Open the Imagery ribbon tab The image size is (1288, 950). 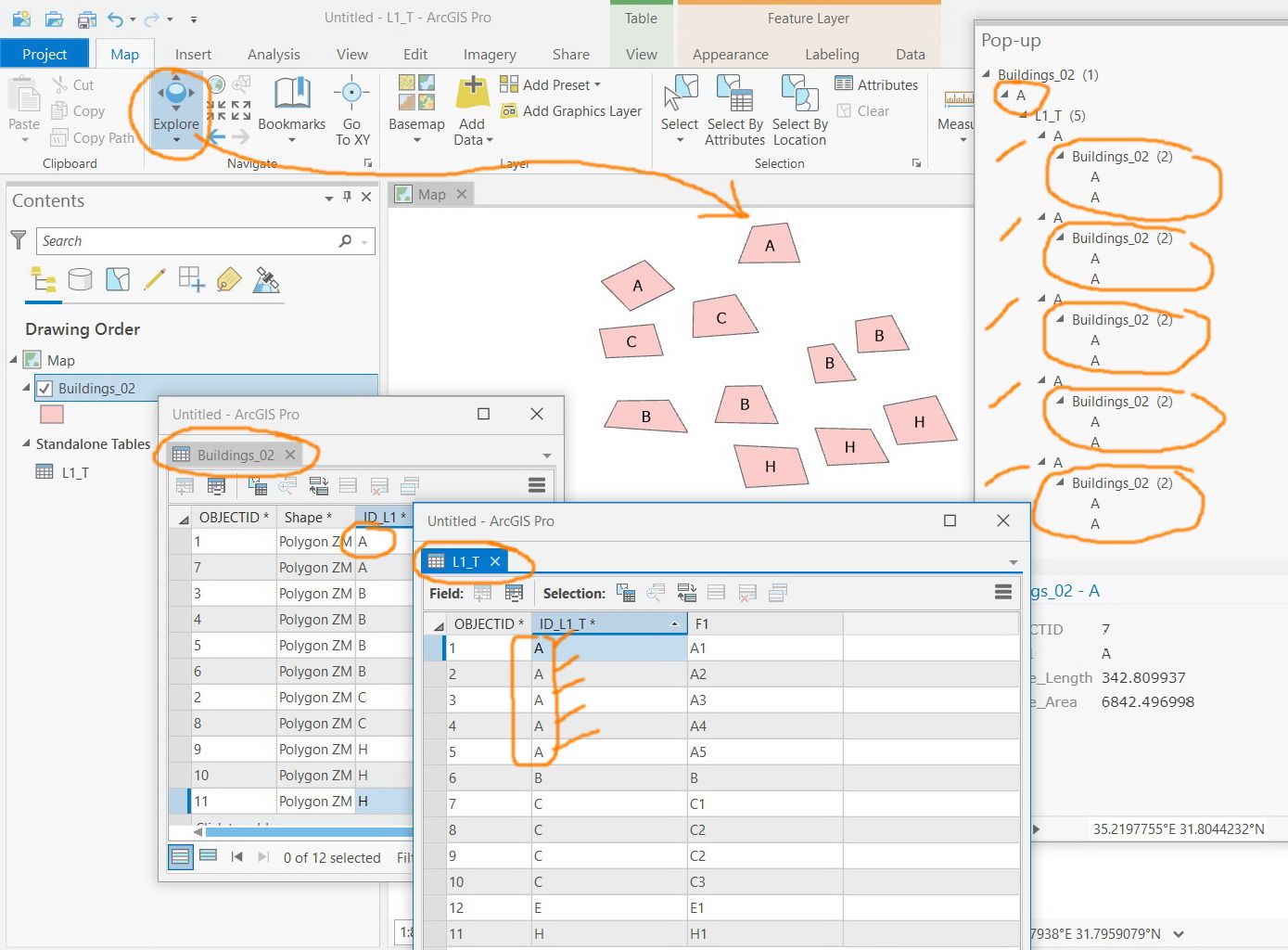click(490, 54)
